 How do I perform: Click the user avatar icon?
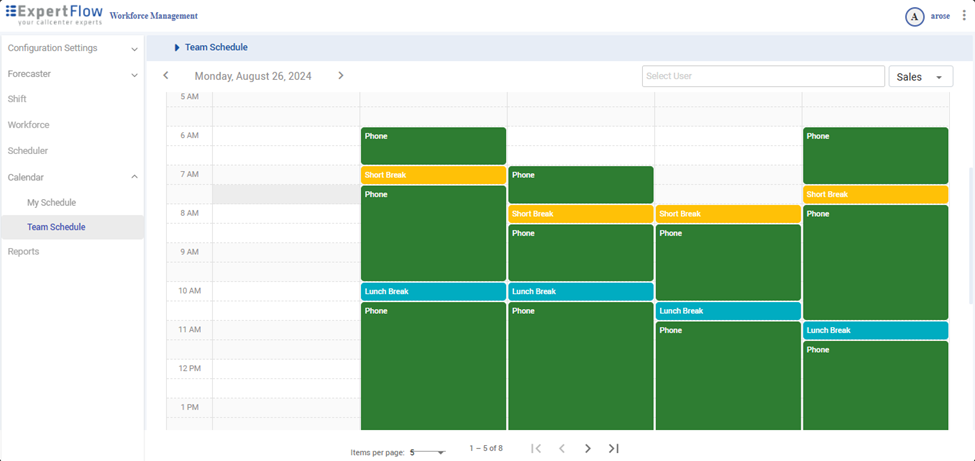914,17
